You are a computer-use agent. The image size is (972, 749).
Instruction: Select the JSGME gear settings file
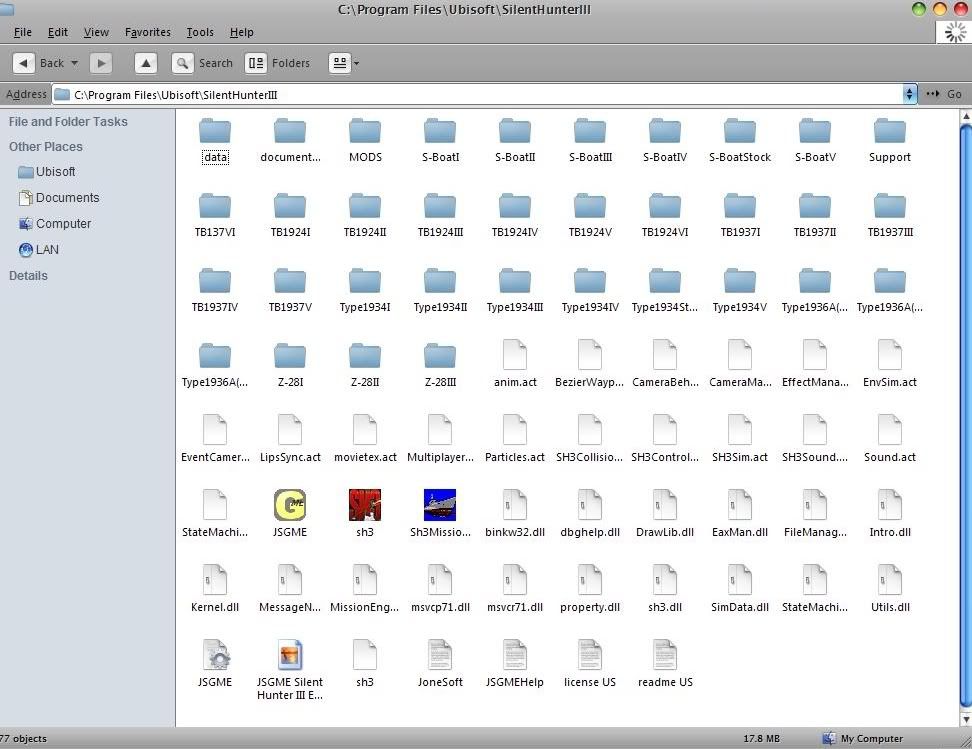[x=215, y=665]
